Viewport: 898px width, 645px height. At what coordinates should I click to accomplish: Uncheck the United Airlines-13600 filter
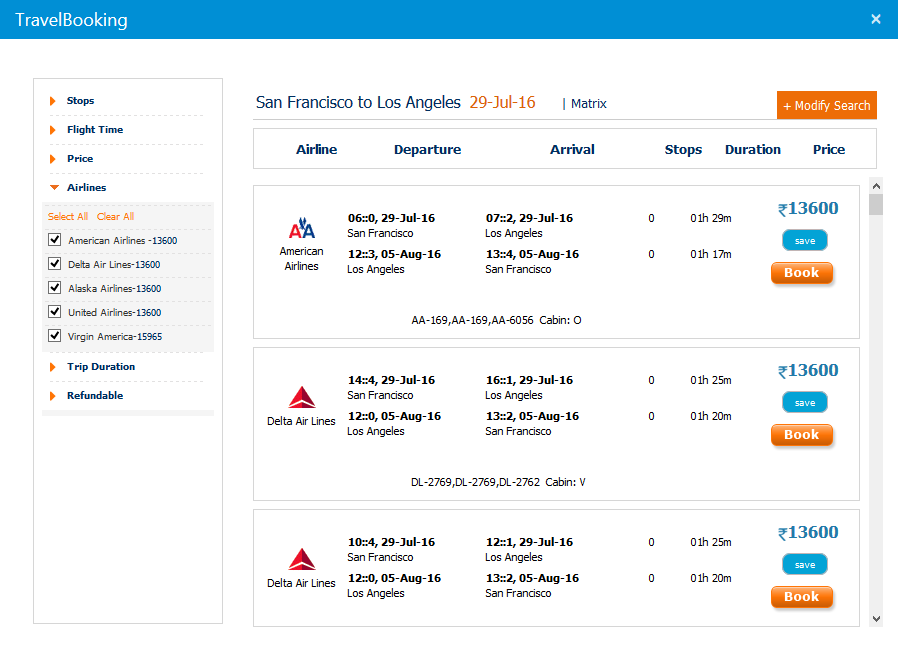(54, 312)
